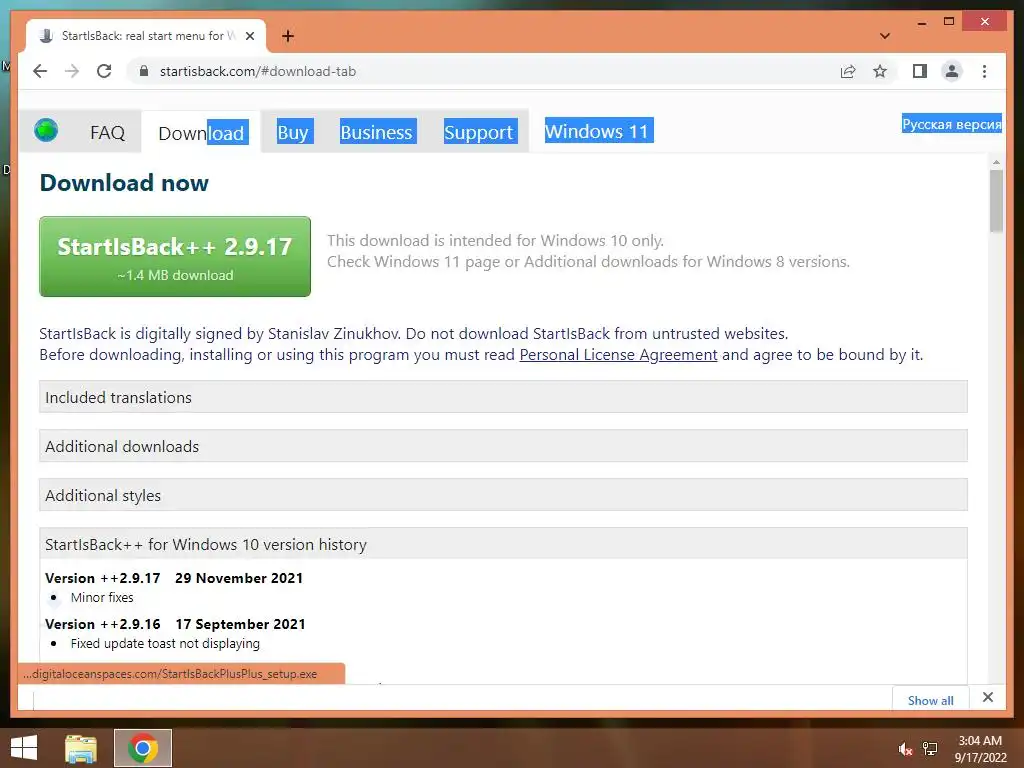Open the Windows 11 tab

[598, 131]
